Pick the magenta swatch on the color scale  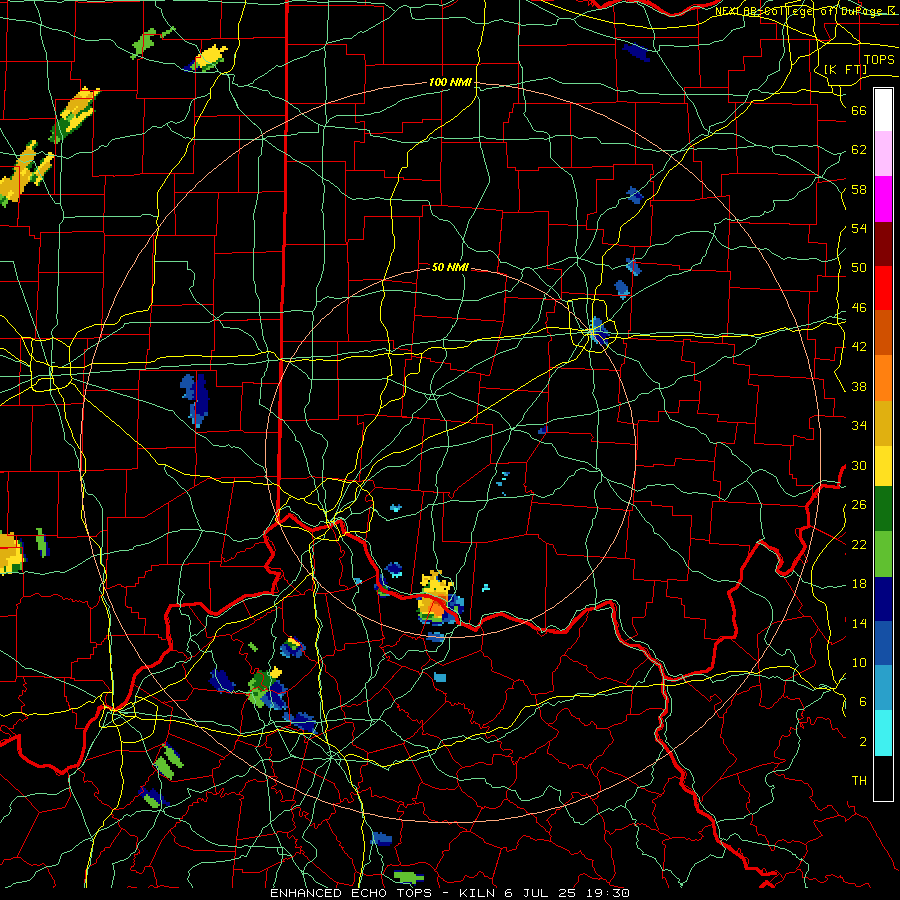tap(883, 199)
